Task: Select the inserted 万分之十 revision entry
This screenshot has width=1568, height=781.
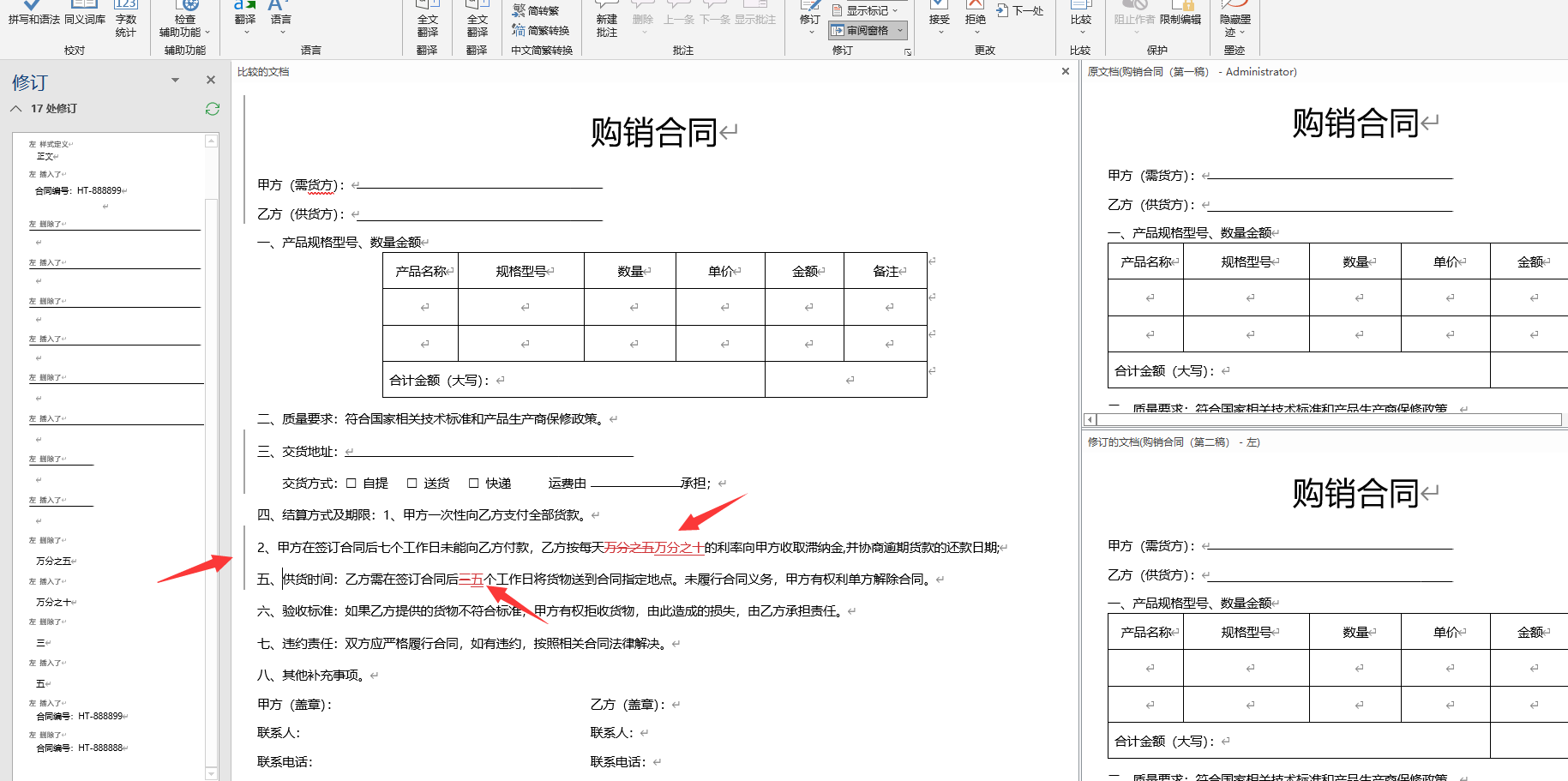Action: (56, 603)
